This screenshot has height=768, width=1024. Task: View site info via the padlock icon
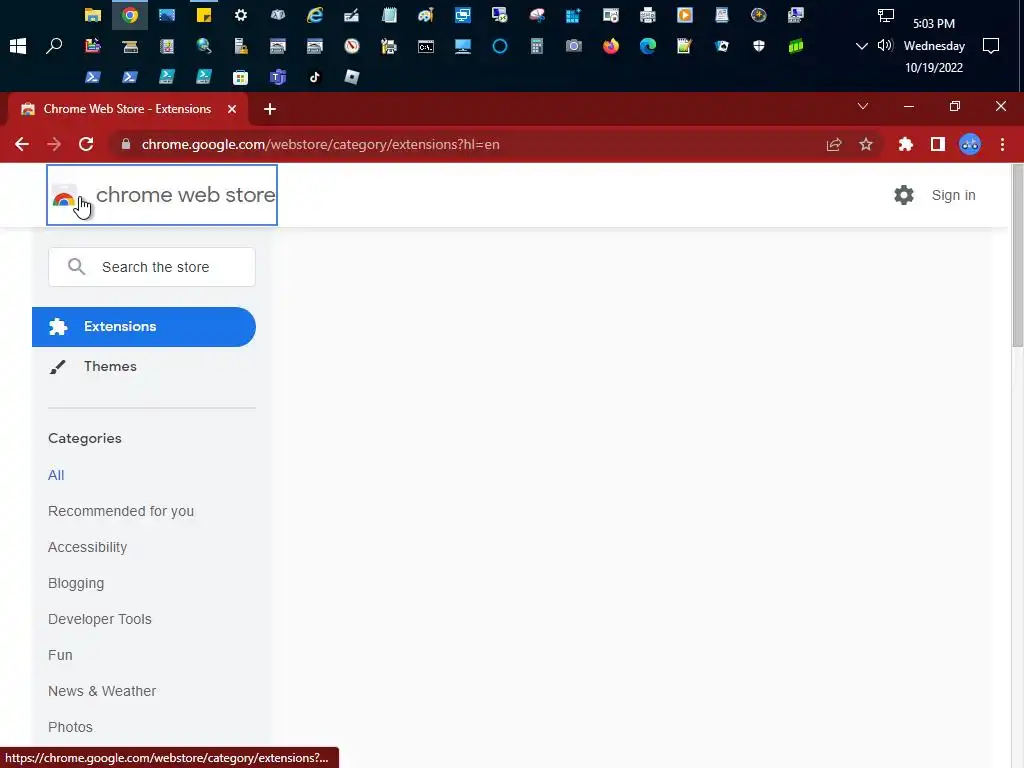[x=126, y=144]
